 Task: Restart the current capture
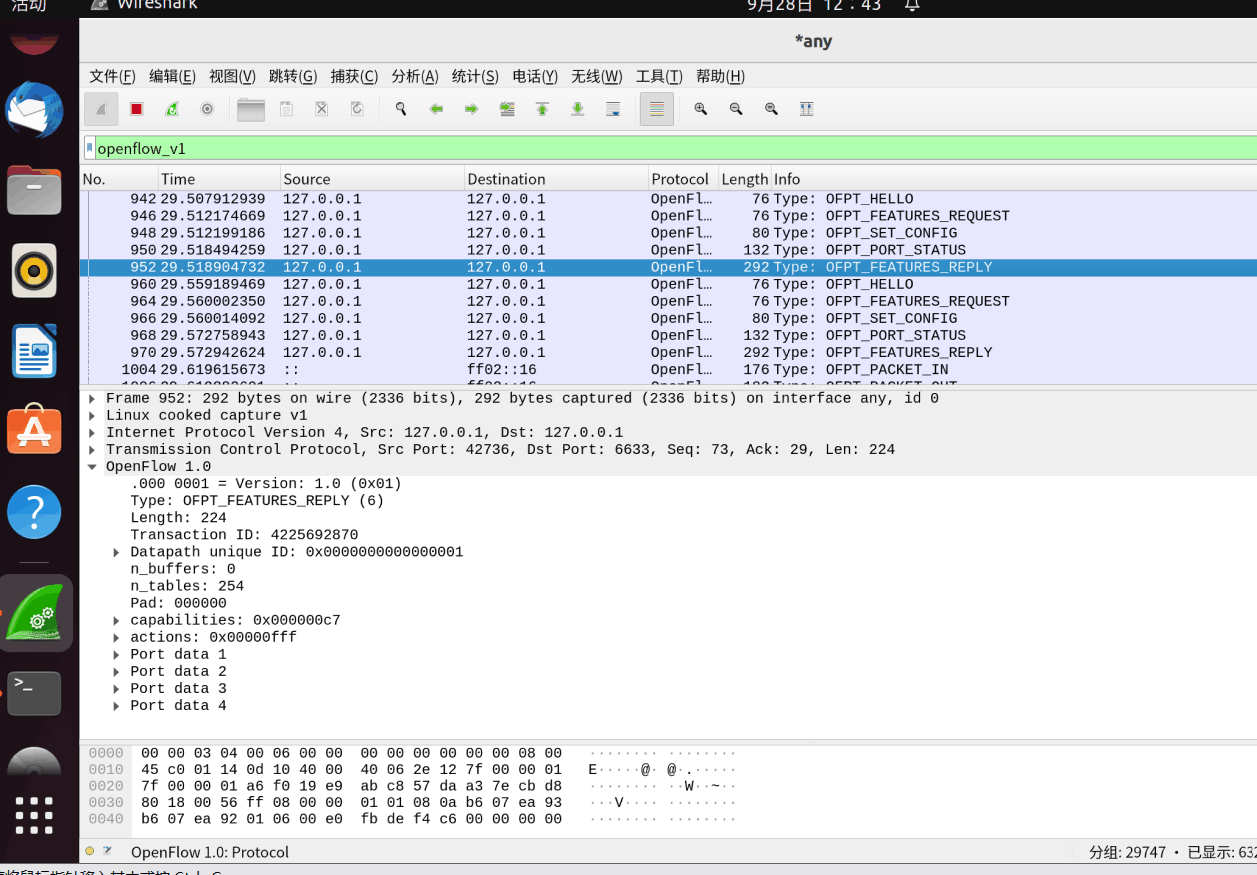click(172, 109)
